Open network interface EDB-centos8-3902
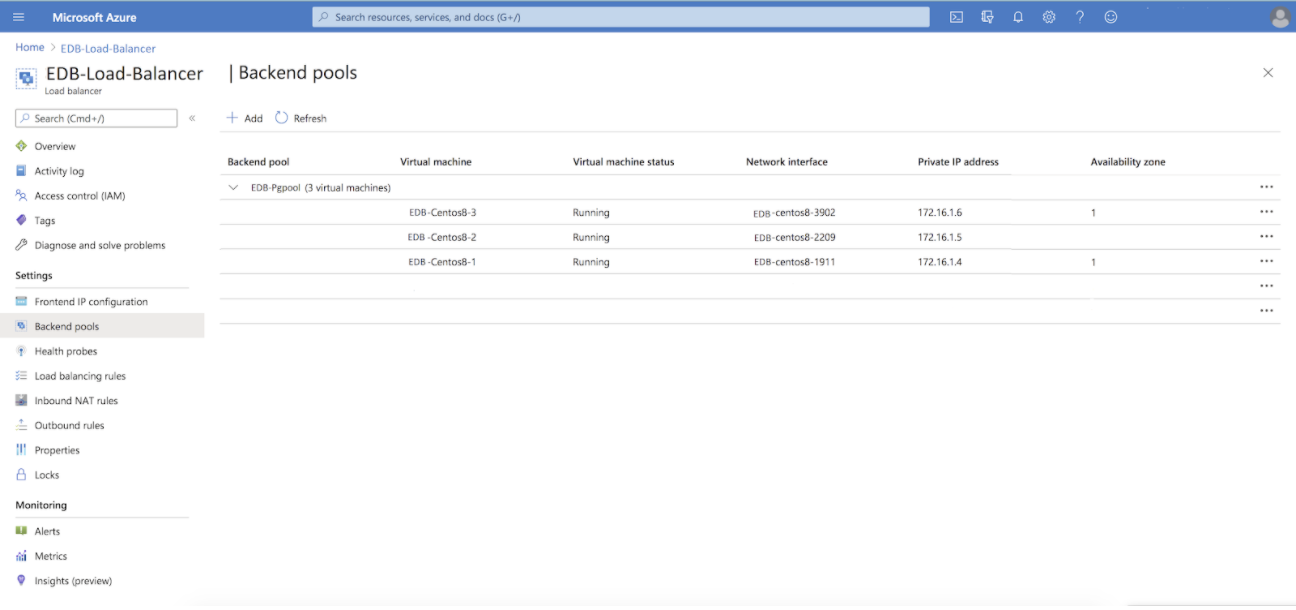This screenshot has height=610, width=1296. pyautogui.click(x=794, y=213)
